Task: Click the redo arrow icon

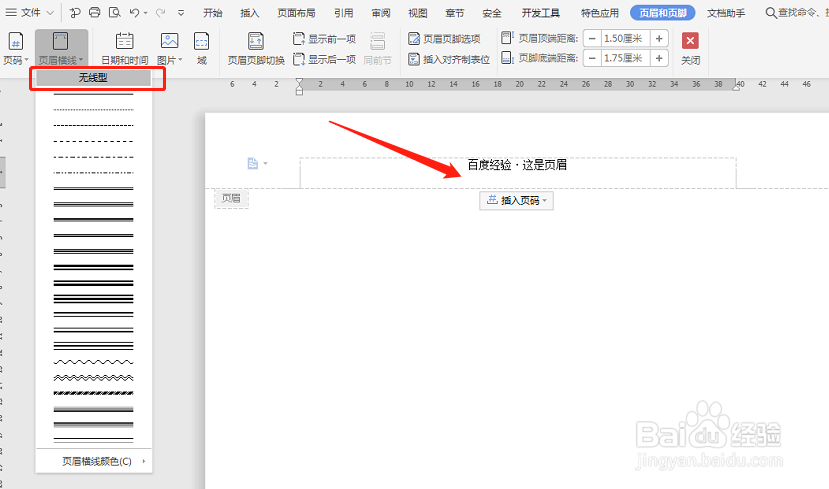Action: coord(161,12)
